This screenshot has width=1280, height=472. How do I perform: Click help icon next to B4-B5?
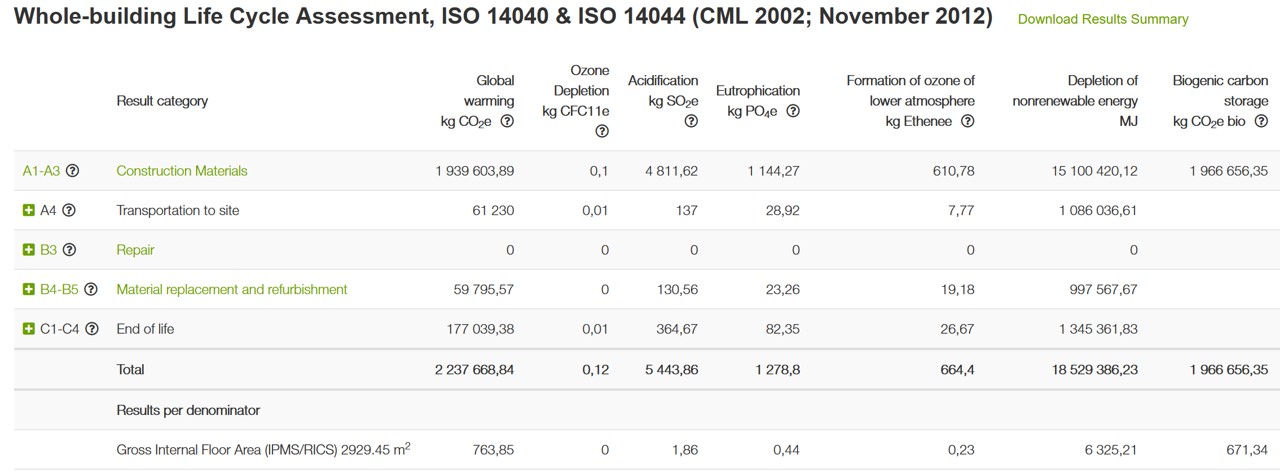point(91,289)
